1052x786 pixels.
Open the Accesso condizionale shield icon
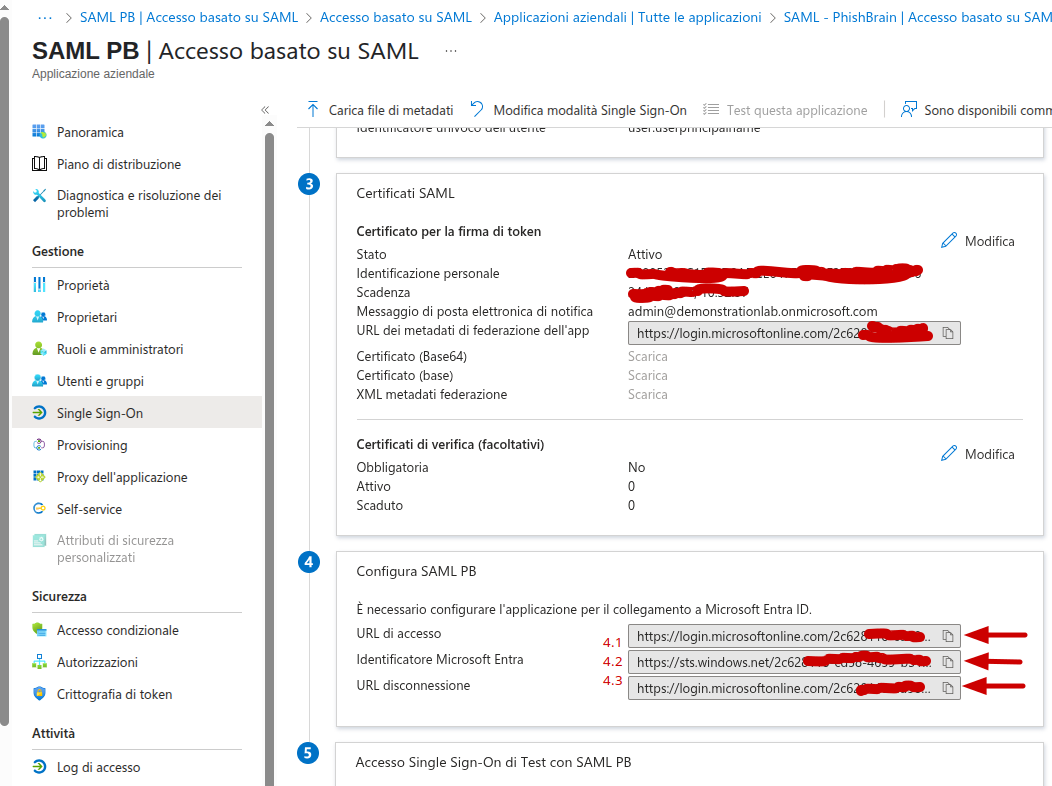[40, 630]
